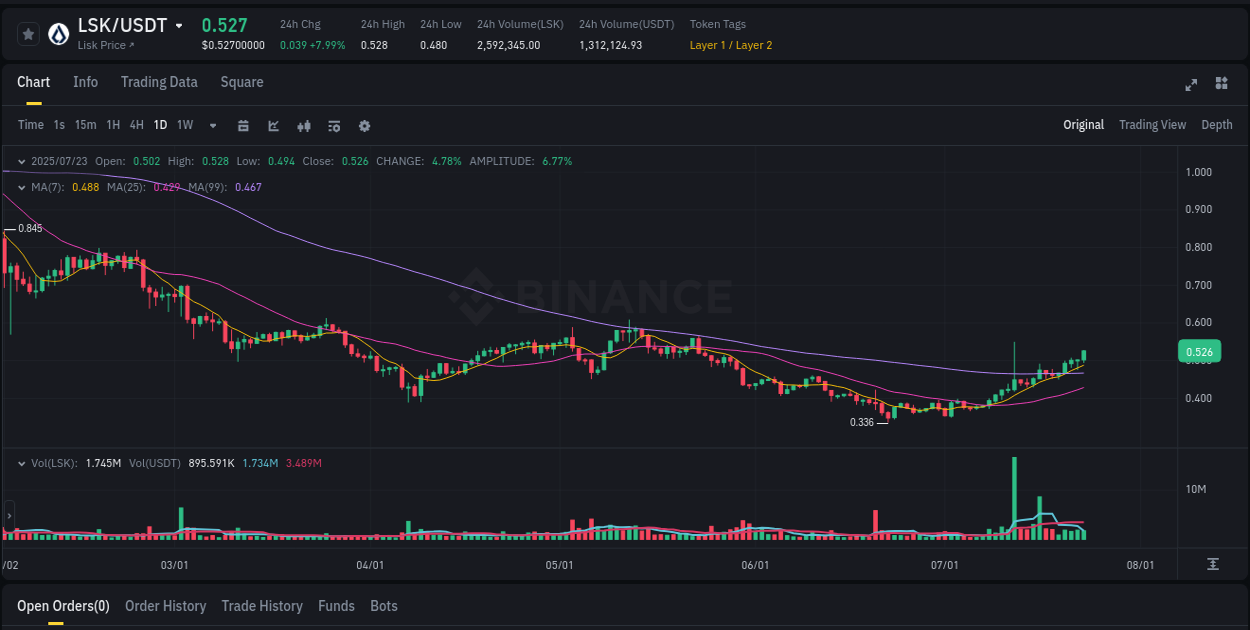1250x630 pixels.
Task: Open the Order History tab
Action: click(x=165, y=606)
